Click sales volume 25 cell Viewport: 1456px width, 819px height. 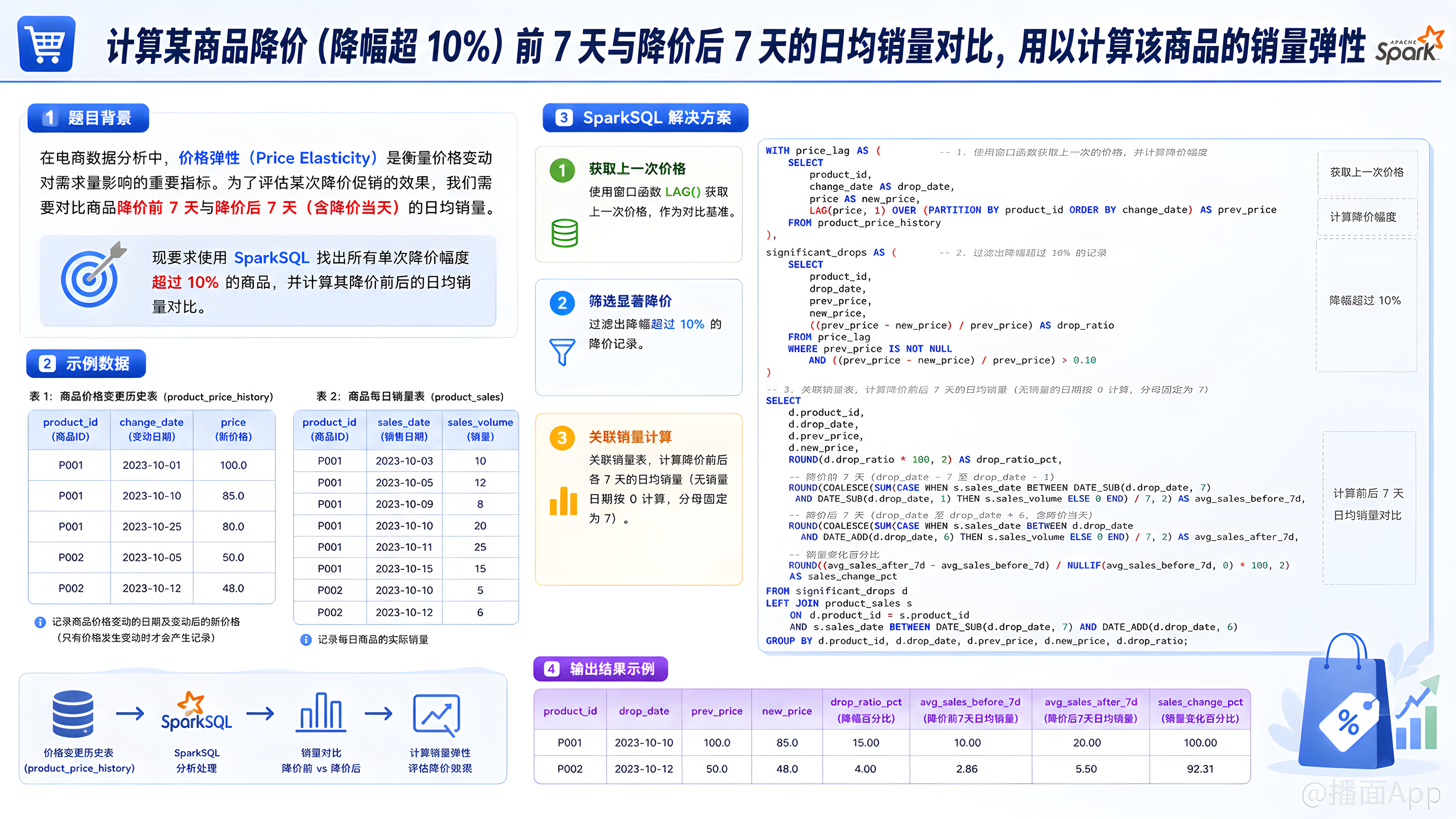480,547
